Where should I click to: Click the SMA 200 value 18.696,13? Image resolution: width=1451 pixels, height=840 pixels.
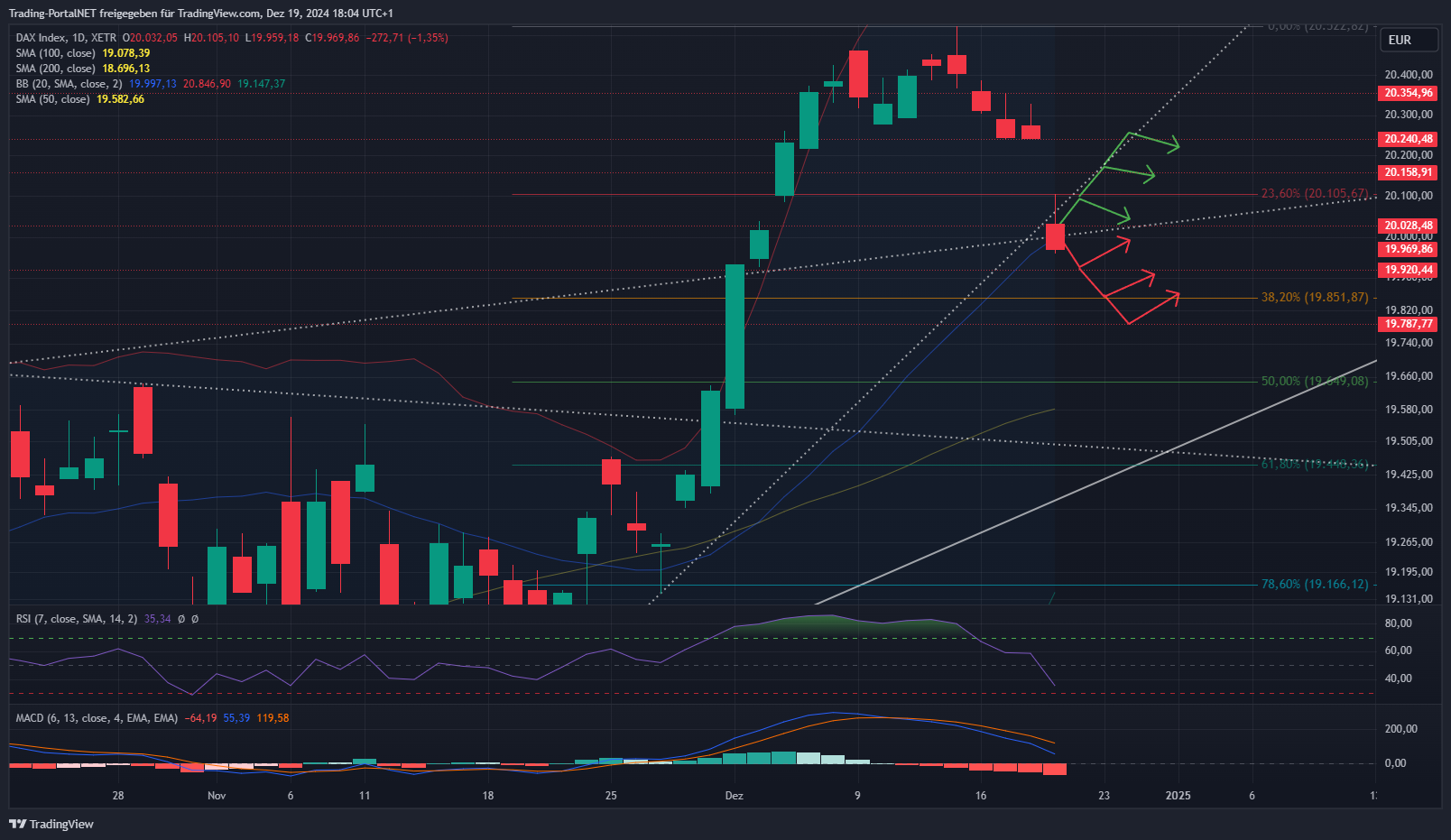click(x=126, y=69)
